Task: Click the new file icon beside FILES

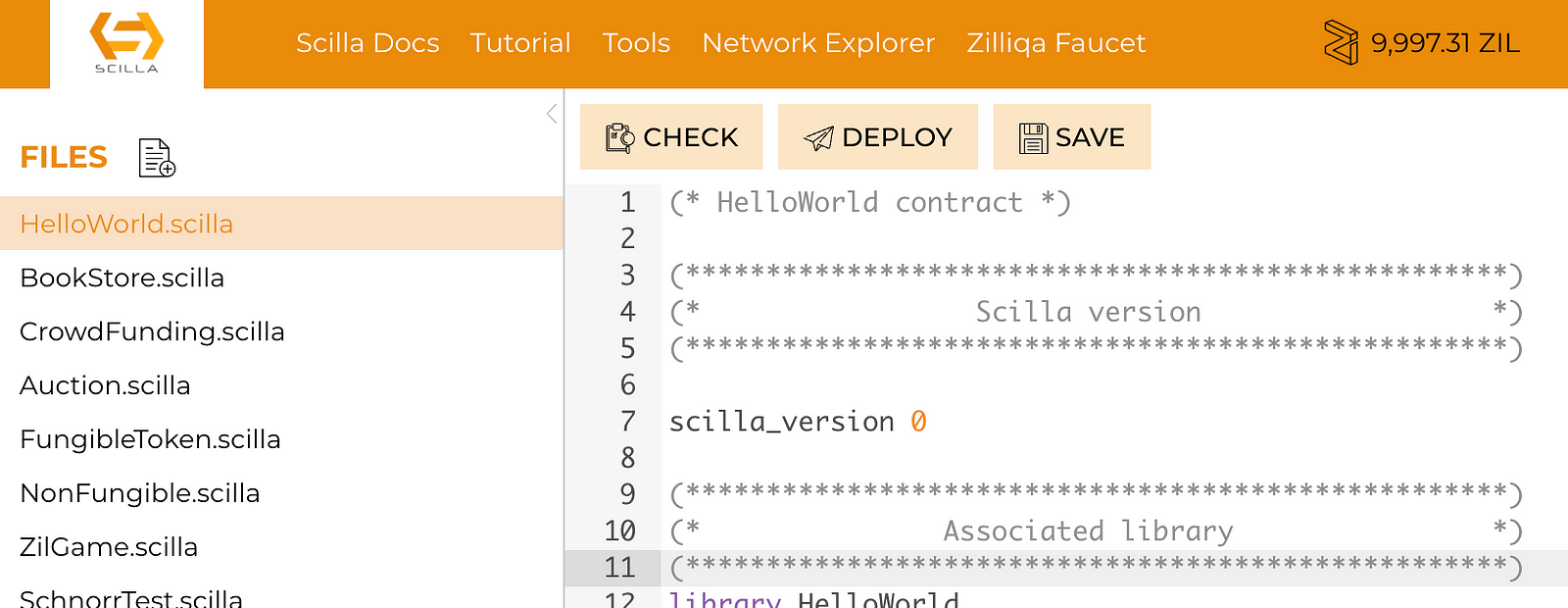Action: 157,158
